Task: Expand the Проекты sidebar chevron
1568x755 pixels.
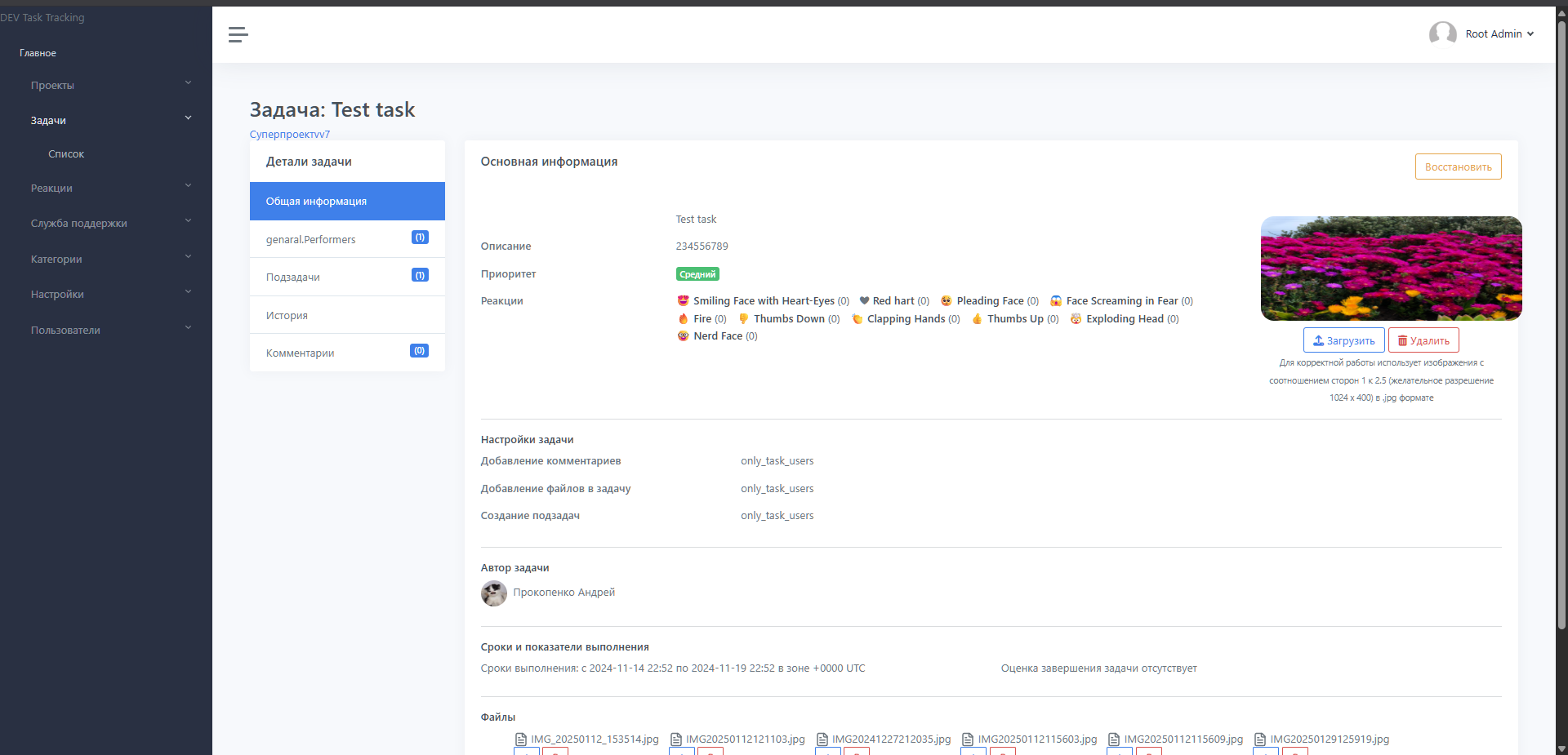Action: (189, 82)
